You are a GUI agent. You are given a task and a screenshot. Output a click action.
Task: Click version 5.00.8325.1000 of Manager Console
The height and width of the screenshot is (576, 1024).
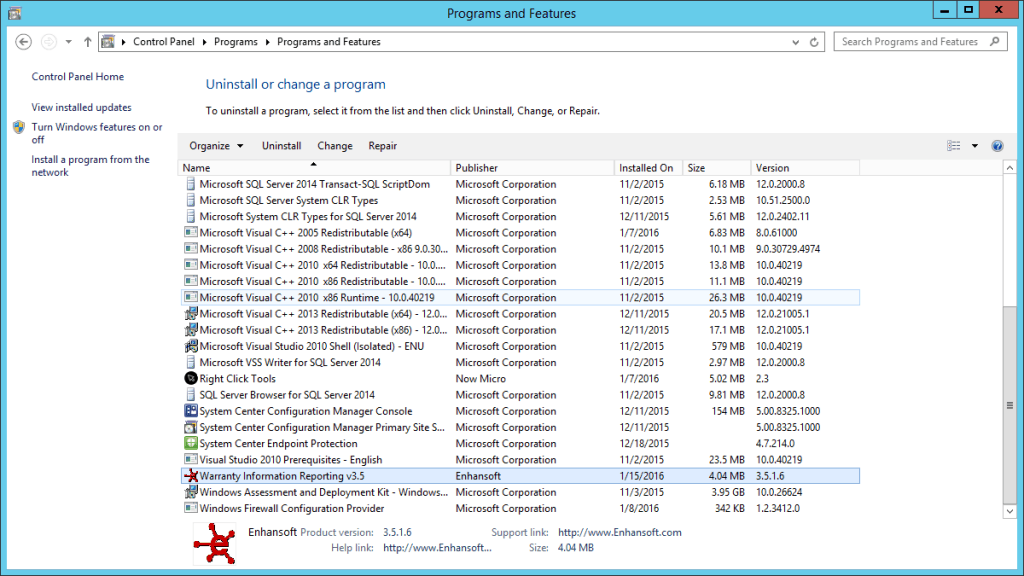pyautogui.click(x=788, y=411)
